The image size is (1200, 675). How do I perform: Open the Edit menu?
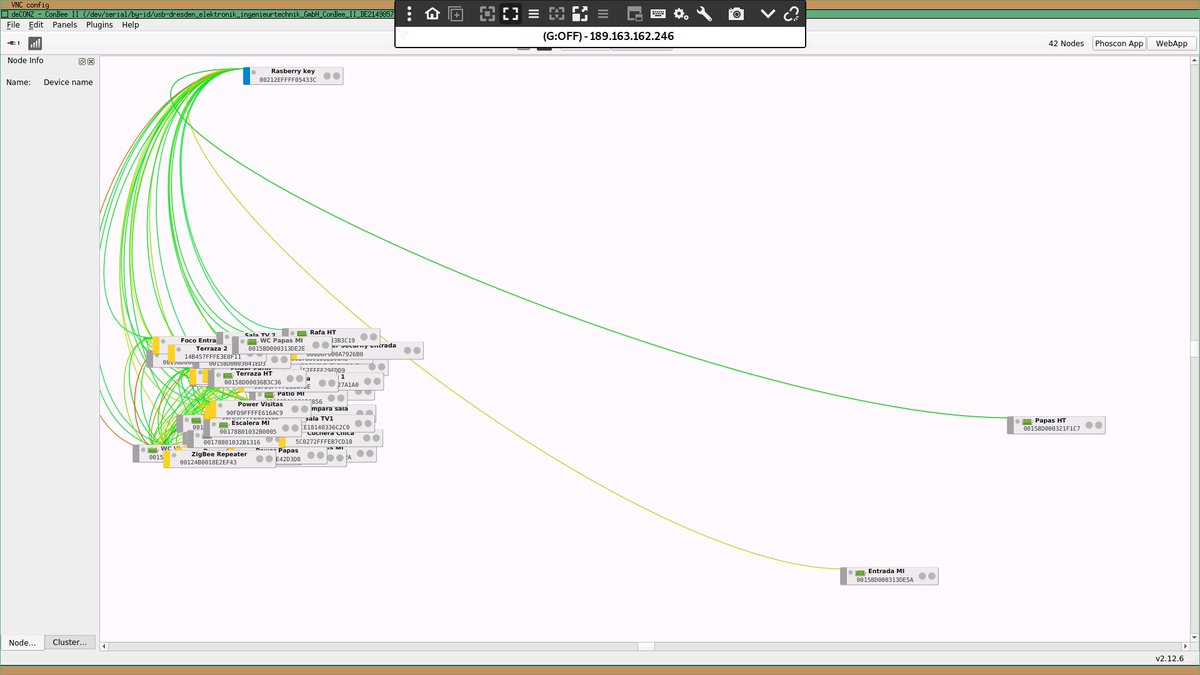click(36, 25)
